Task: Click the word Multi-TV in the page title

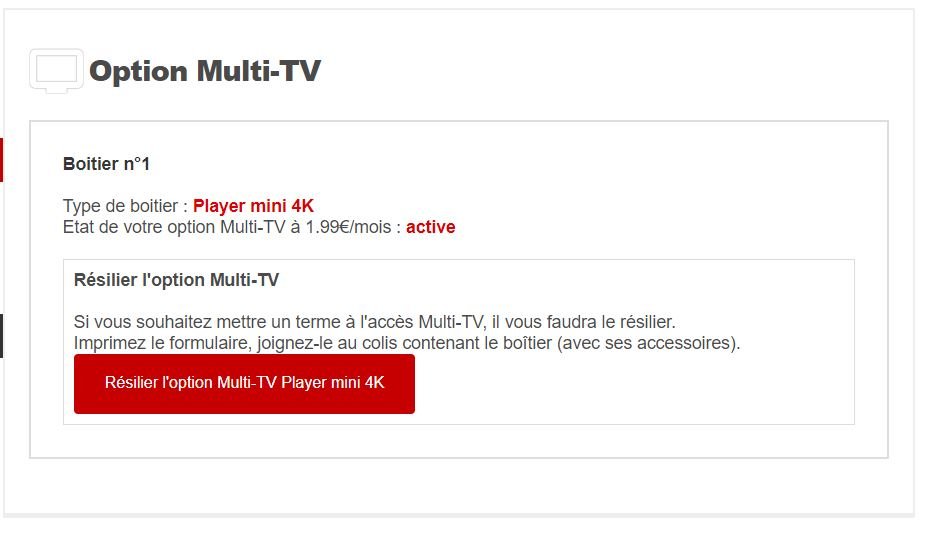Action: point(258,71)
